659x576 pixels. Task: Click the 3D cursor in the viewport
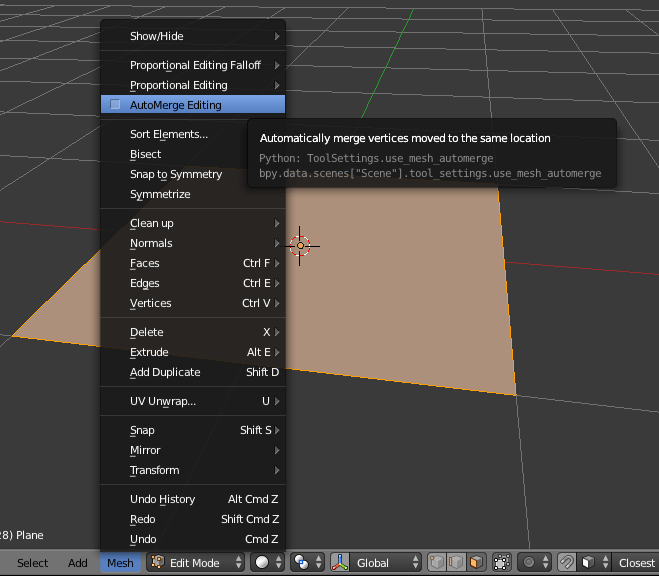point(300,246)
